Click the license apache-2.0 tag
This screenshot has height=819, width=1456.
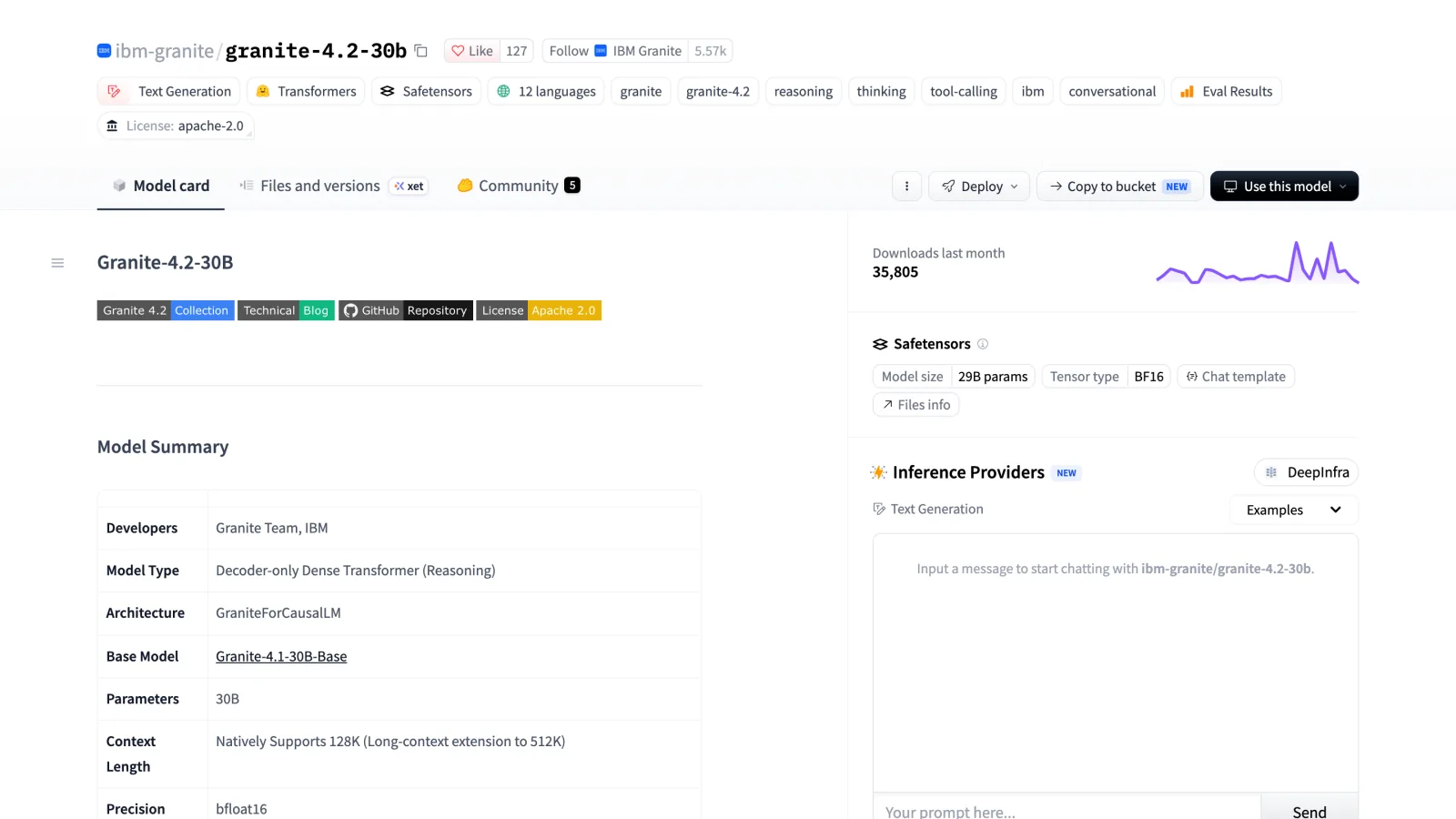(176, 126)
